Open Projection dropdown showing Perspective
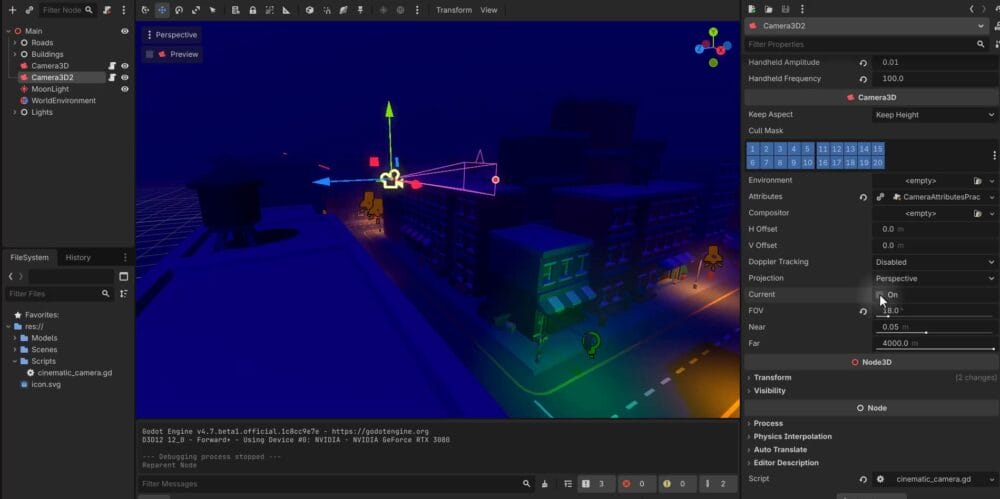The height and width of the screenshot is (499, 1000). (x=934, y=278)
